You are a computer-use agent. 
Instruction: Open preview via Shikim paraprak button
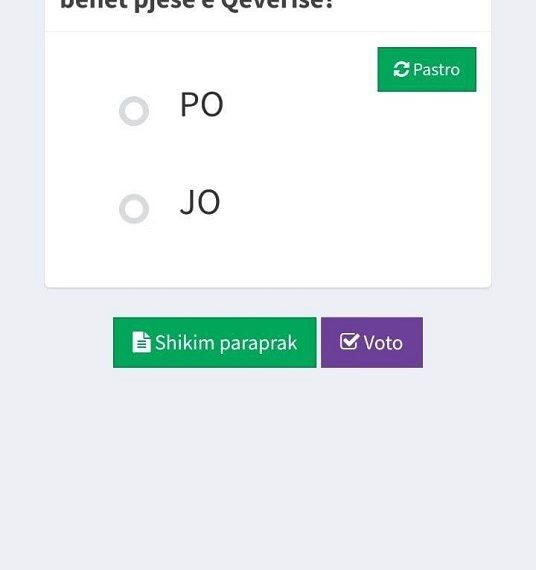215,342
